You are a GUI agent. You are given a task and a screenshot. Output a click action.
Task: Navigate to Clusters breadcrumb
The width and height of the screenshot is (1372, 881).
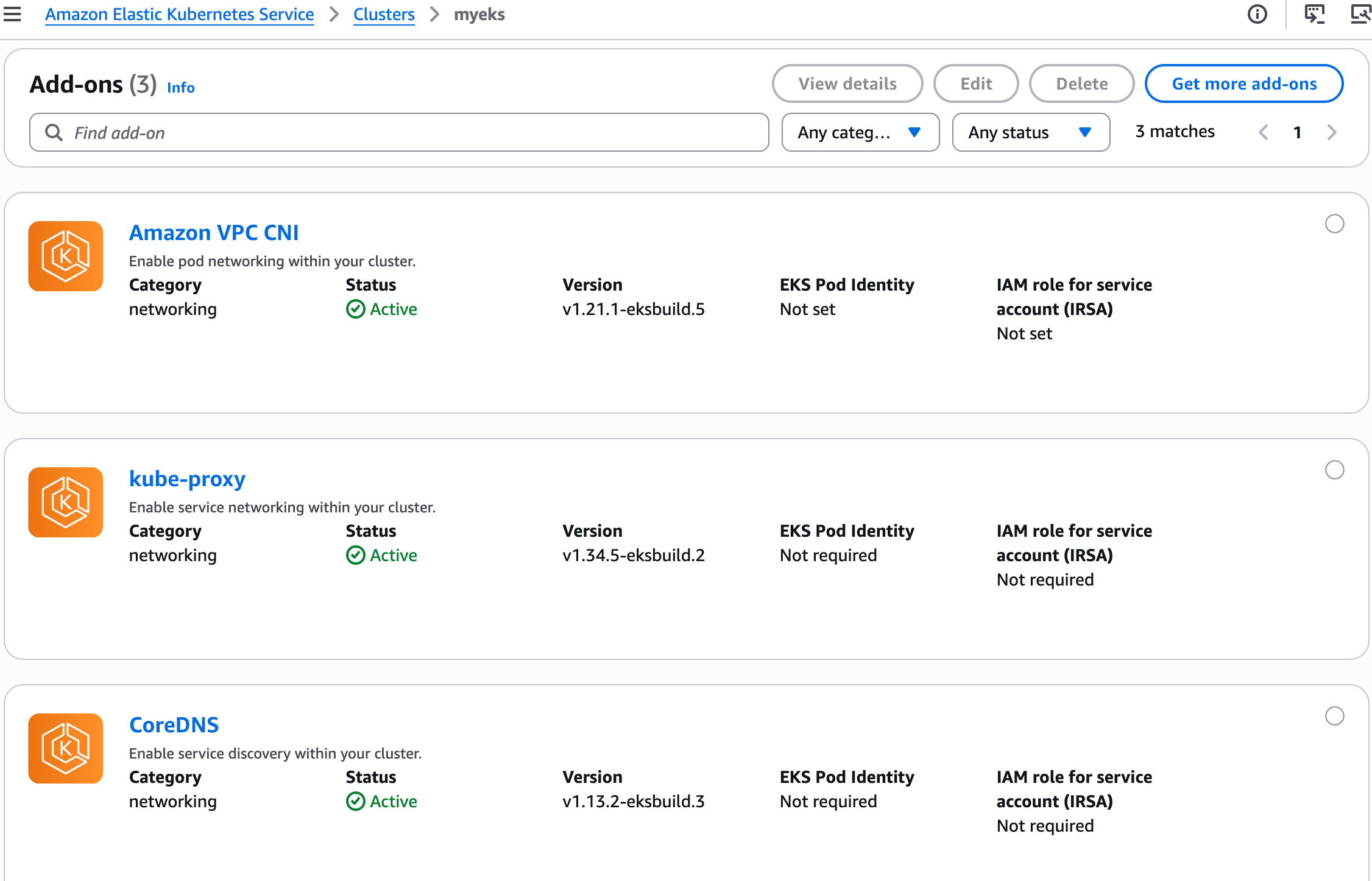384,14
